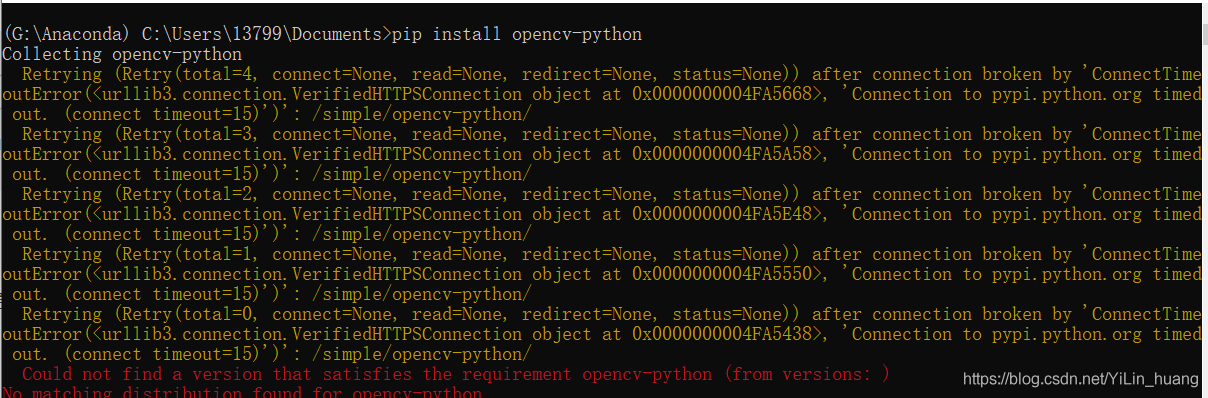Viewport: 1208px width, 398px height.
Task: Click the 'Retry(total=3' warning text
Action: [x=189, y=134]
